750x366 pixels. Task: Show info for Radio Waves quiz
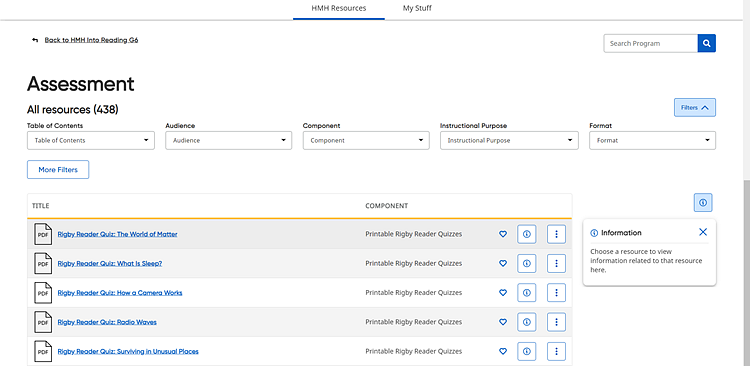click(527, 322)
